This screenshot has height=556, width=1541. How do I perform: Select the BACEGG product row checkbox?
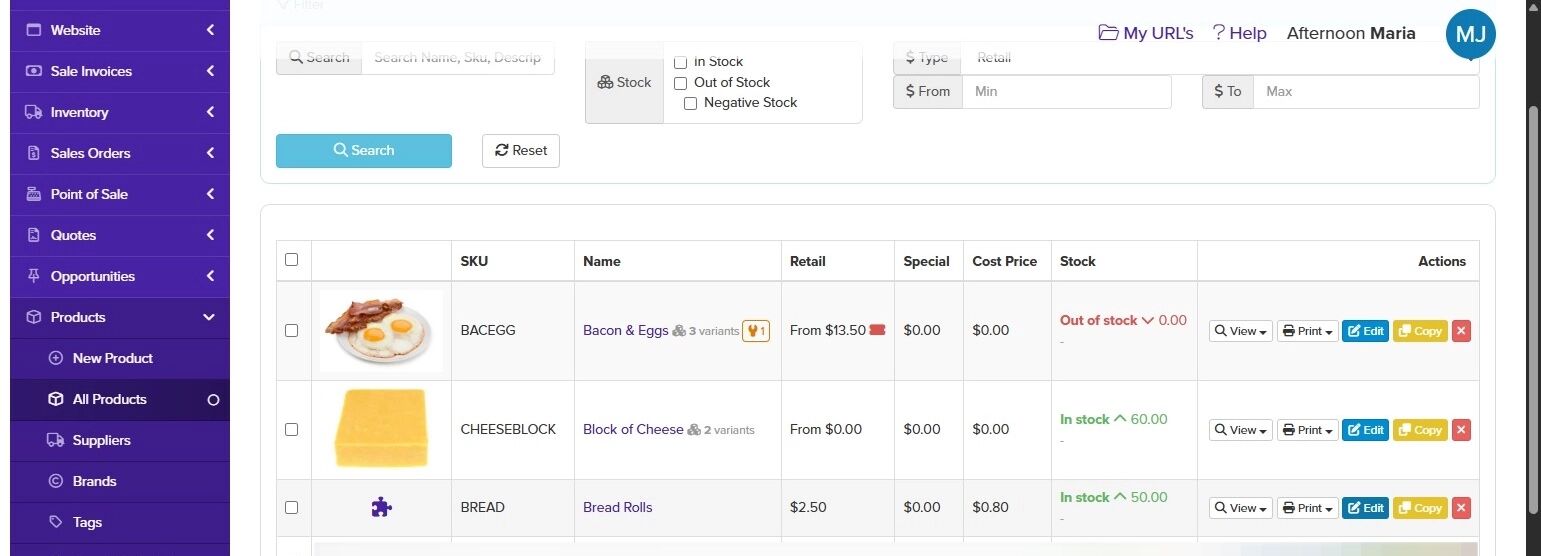point(292,330)
